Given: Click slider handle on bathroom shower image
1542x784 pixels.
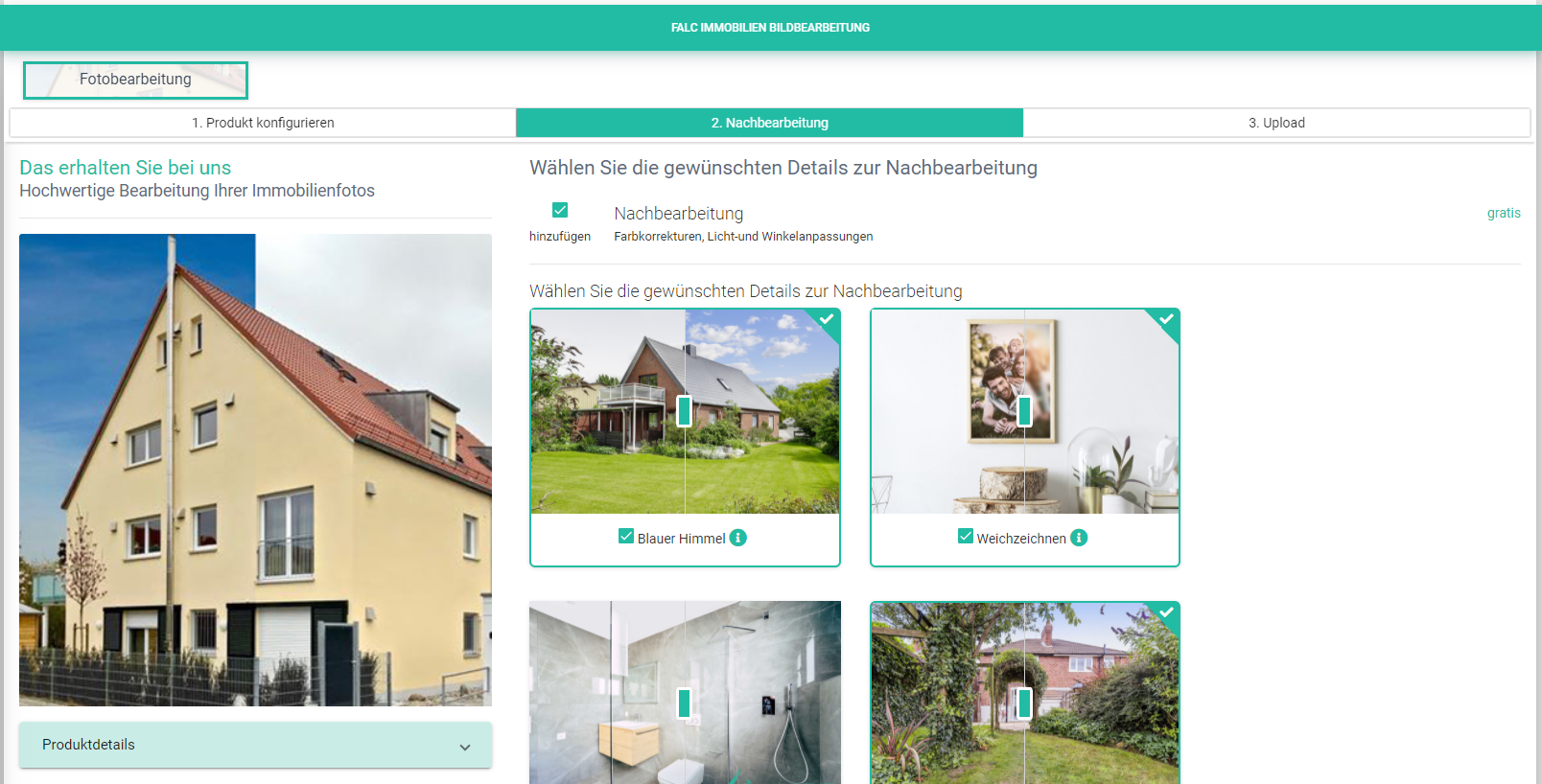Looking at the screenshot, I should [685, 703].
